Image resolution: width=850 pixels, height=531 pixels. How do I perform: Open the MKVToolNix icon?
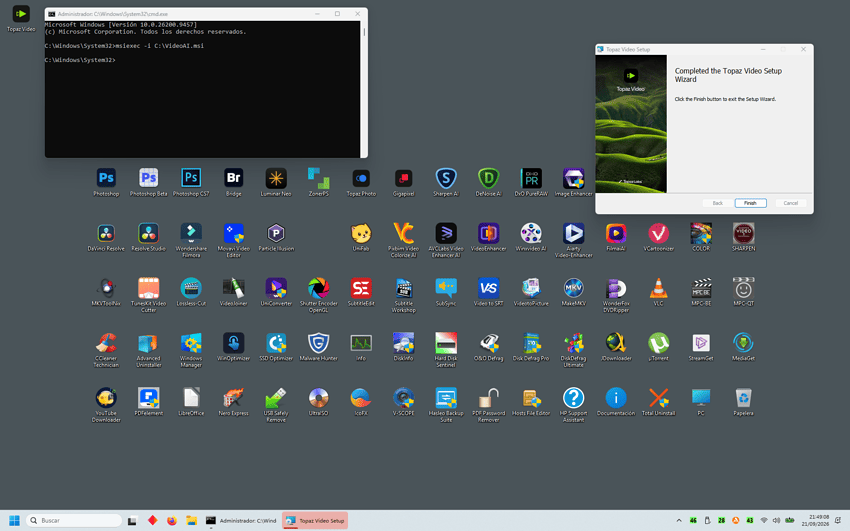coord(106,292)
